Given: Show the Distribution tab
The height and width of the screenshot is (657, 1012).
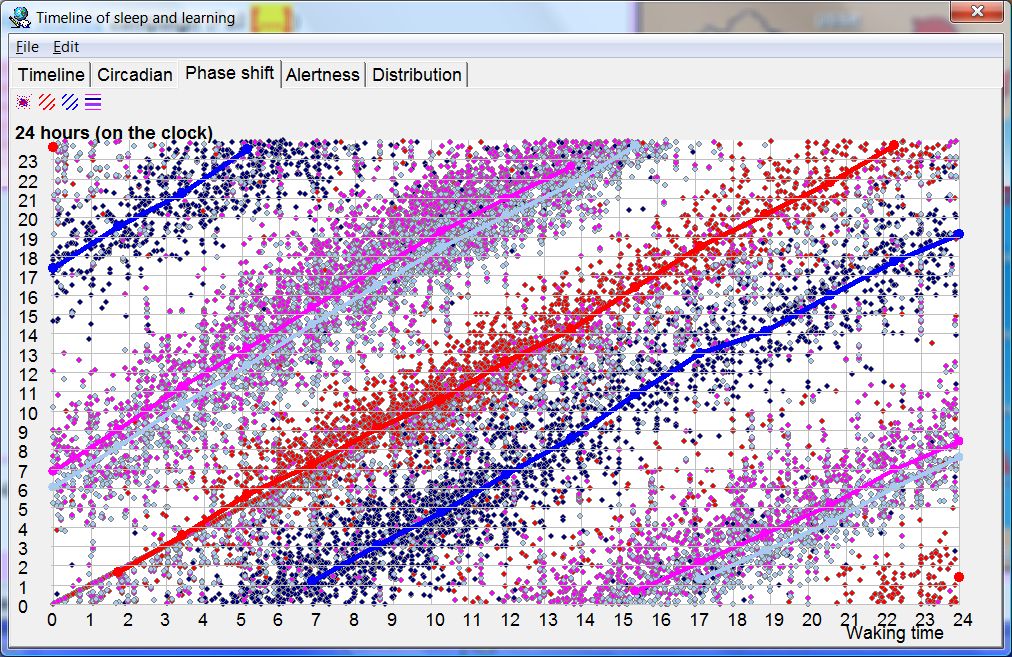Looking at the screenshot, I should coord(417,75).
